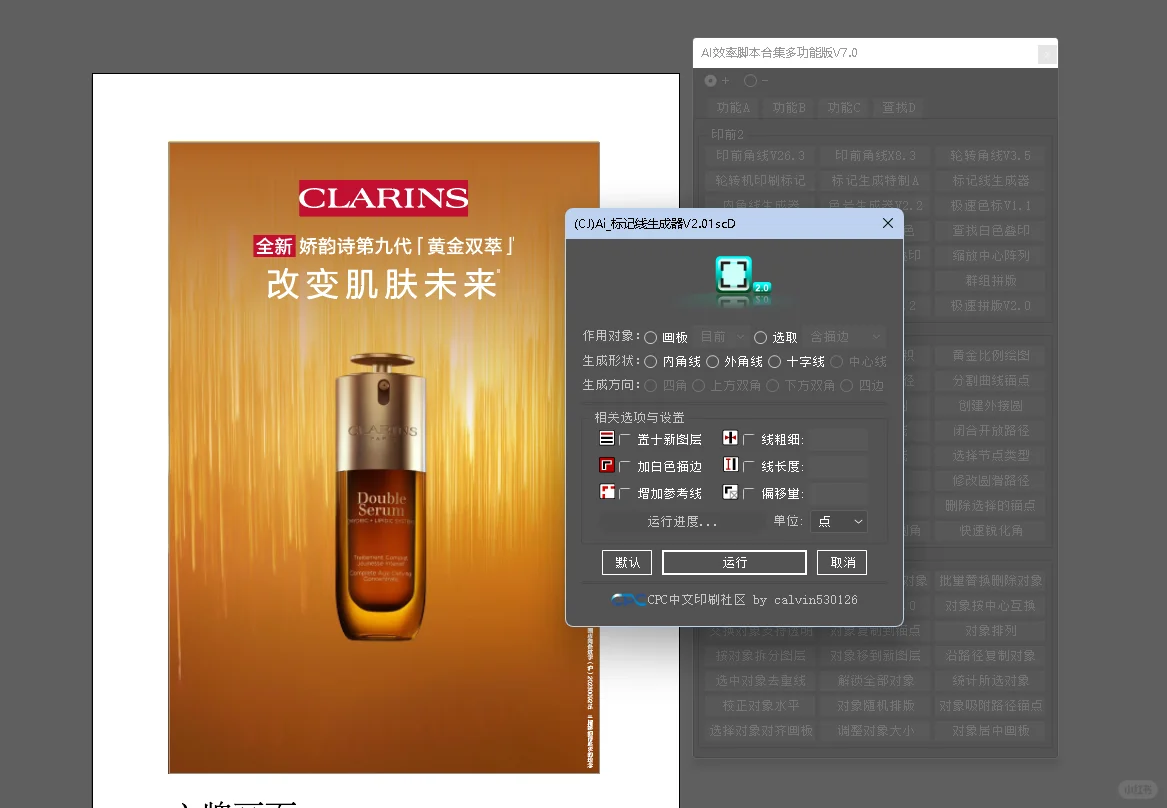Expand the dropdown beside 画板 showing 目前
1167x808 pixels.
(x=721, y=337)
